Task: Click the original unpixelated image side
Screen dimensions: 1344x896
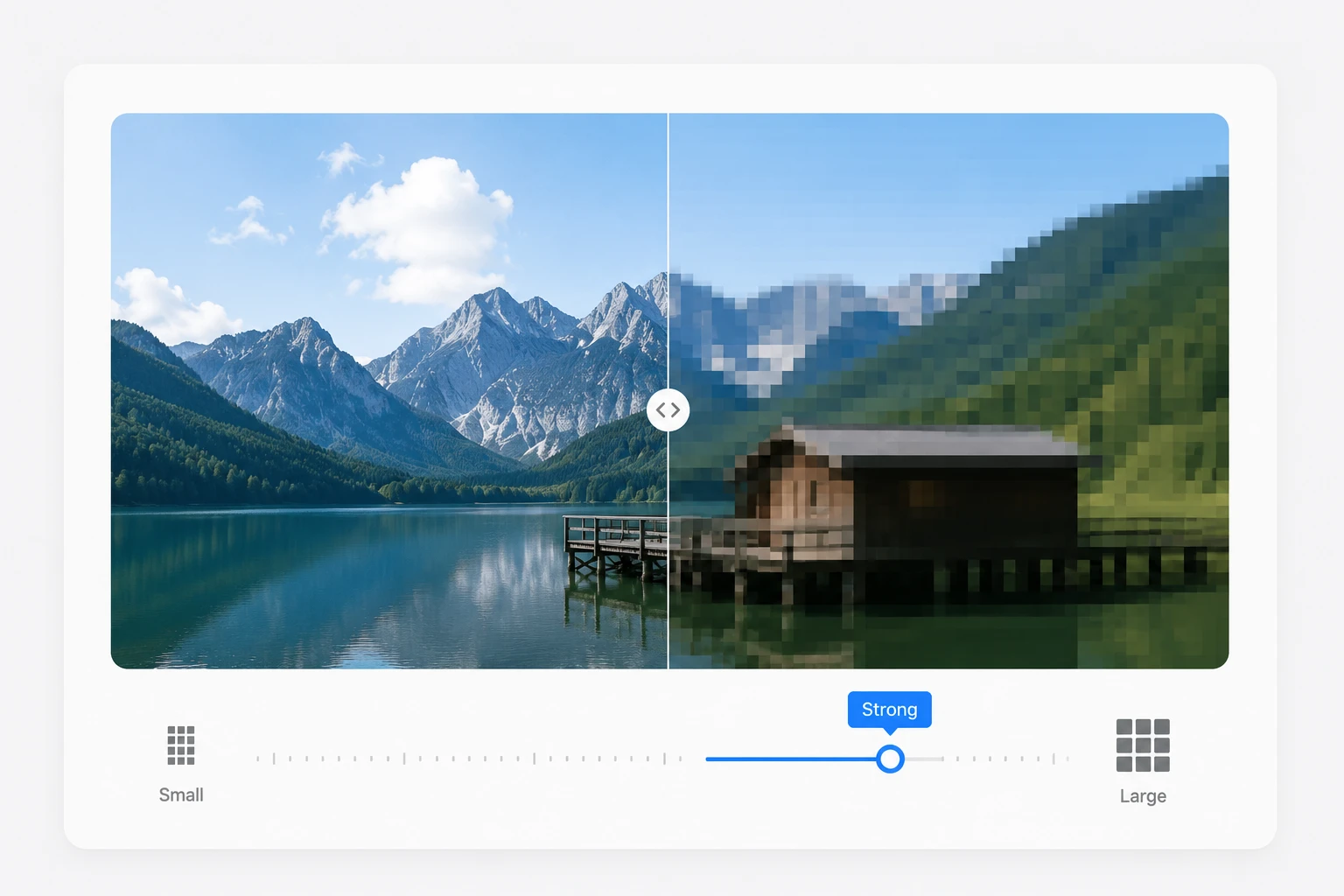Action: [x=389, y=391]
